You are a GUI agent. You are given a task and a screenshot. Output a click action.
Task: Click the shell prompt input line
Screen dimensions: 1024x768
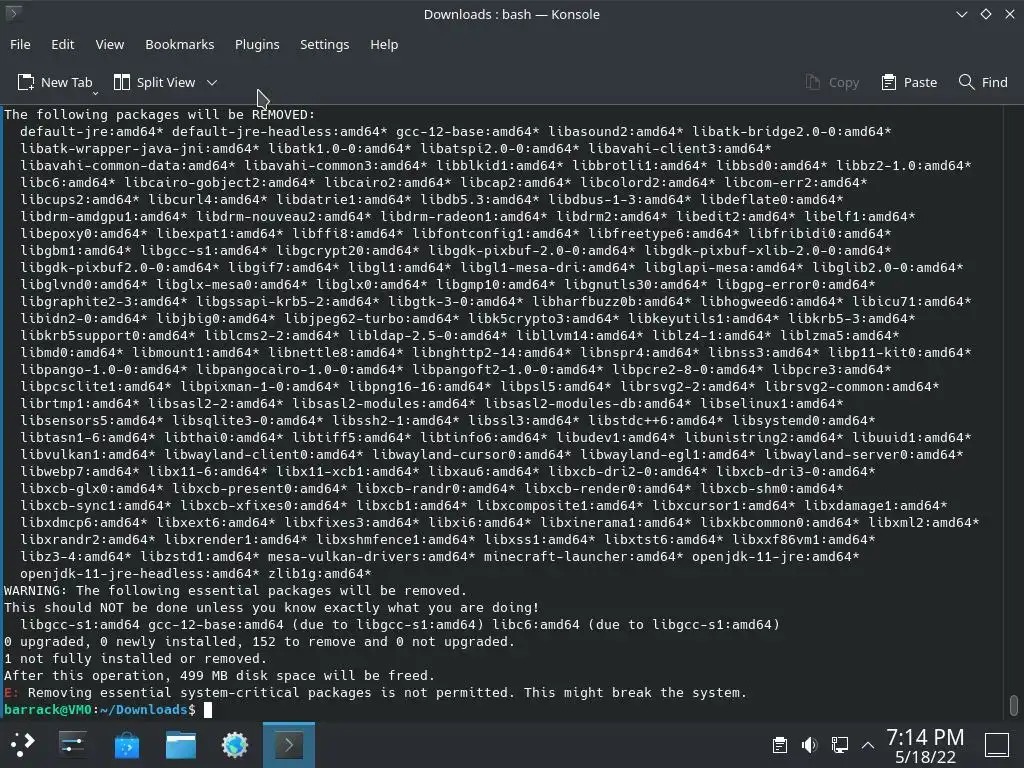point(503,710)
